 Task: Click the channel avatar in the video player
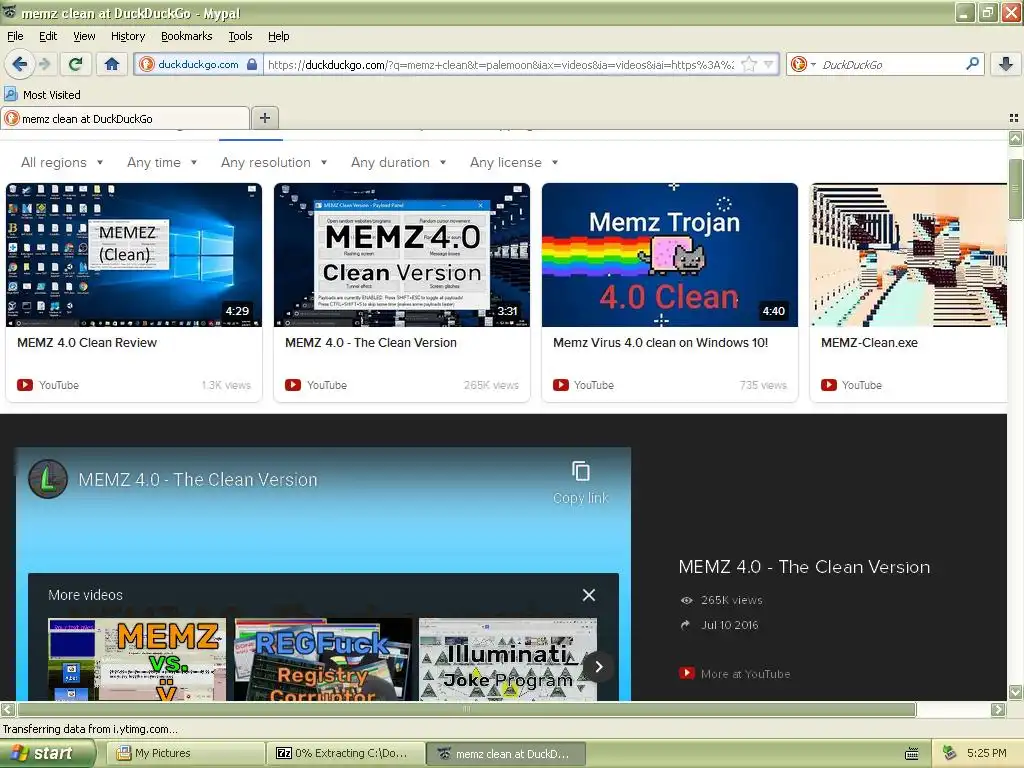[x=48, y=479]
